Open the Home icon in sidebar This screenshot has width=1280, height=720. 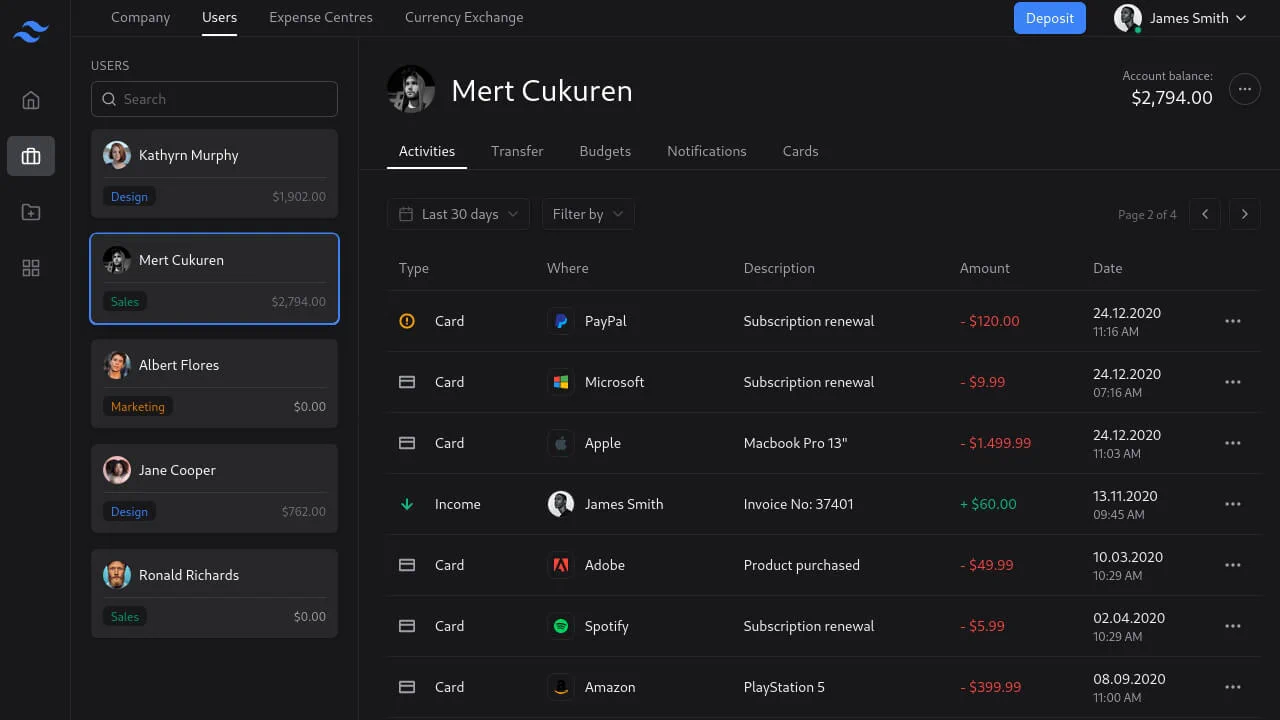(x=31, y=100)
